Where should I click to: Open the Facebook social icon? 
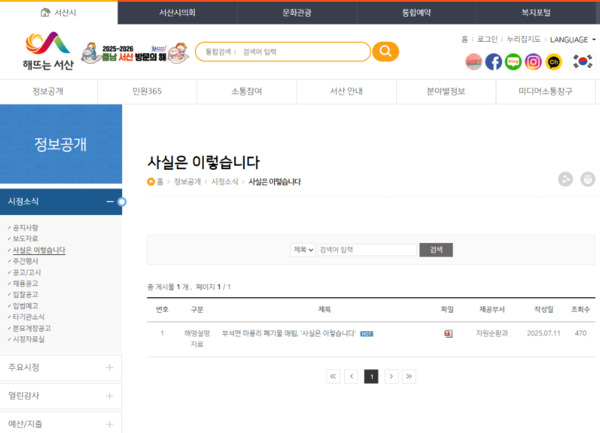493,62
